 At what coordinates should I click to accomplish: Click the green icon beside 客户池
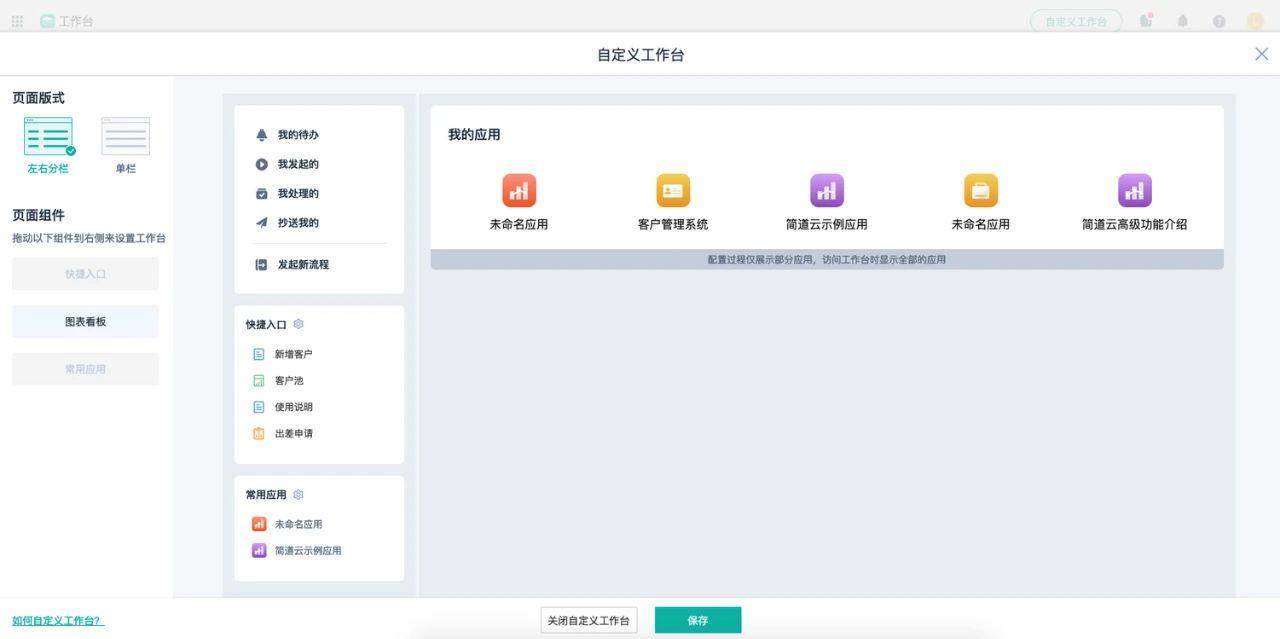click(x=259, y=381)
